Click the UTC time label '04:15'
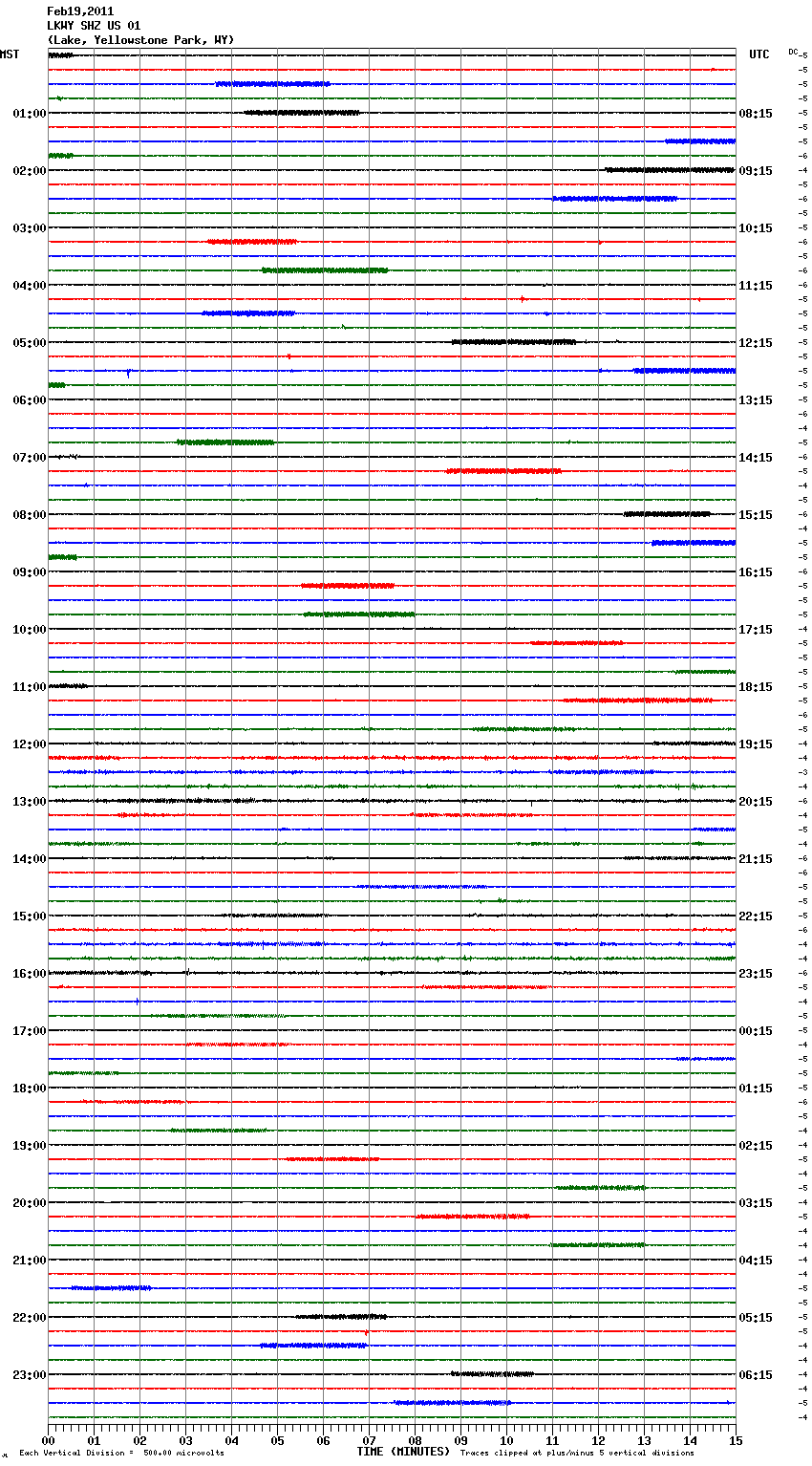The width and height of the screenshot is (812, 1466). 756,1261
